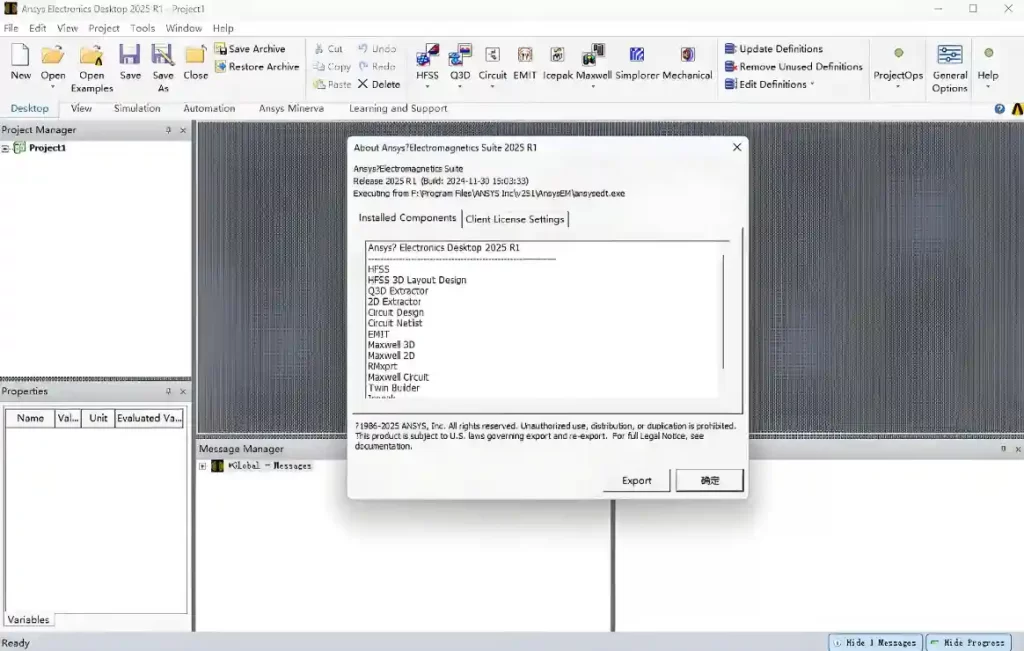The image size is (1024, 651).
Task: Click the Export button in dialog
Action: [636, 481]
